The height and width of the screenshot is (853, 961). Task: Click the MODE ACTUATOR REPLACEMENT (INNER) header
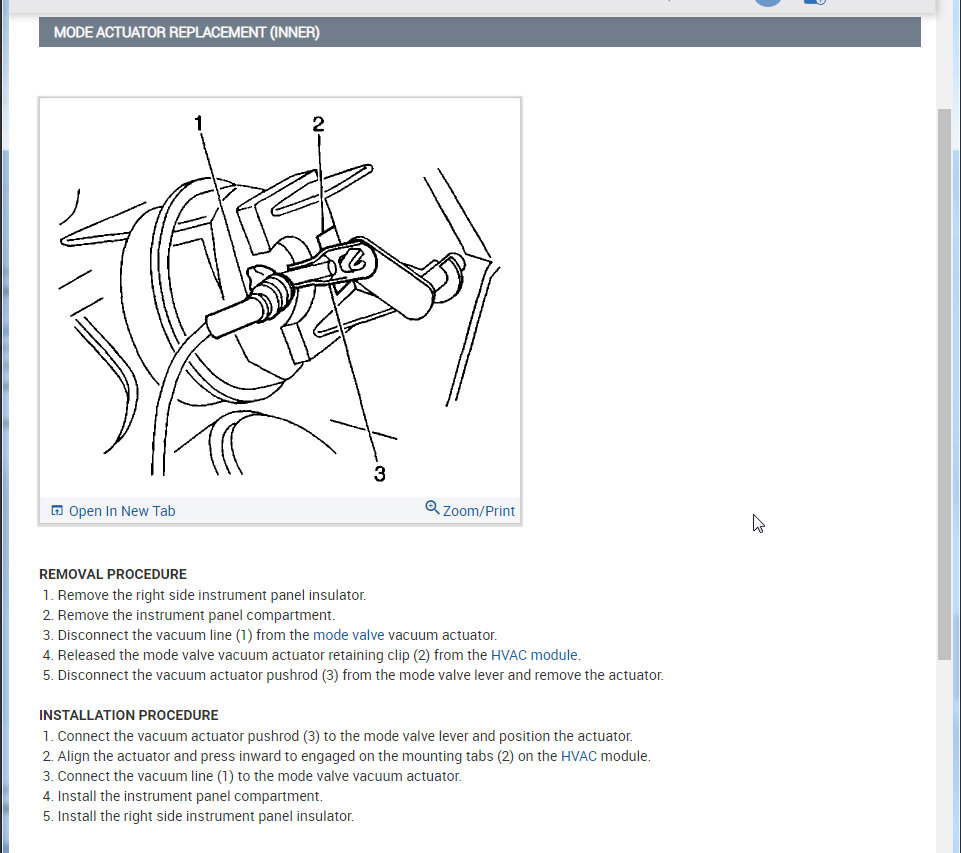coord(479,32)
